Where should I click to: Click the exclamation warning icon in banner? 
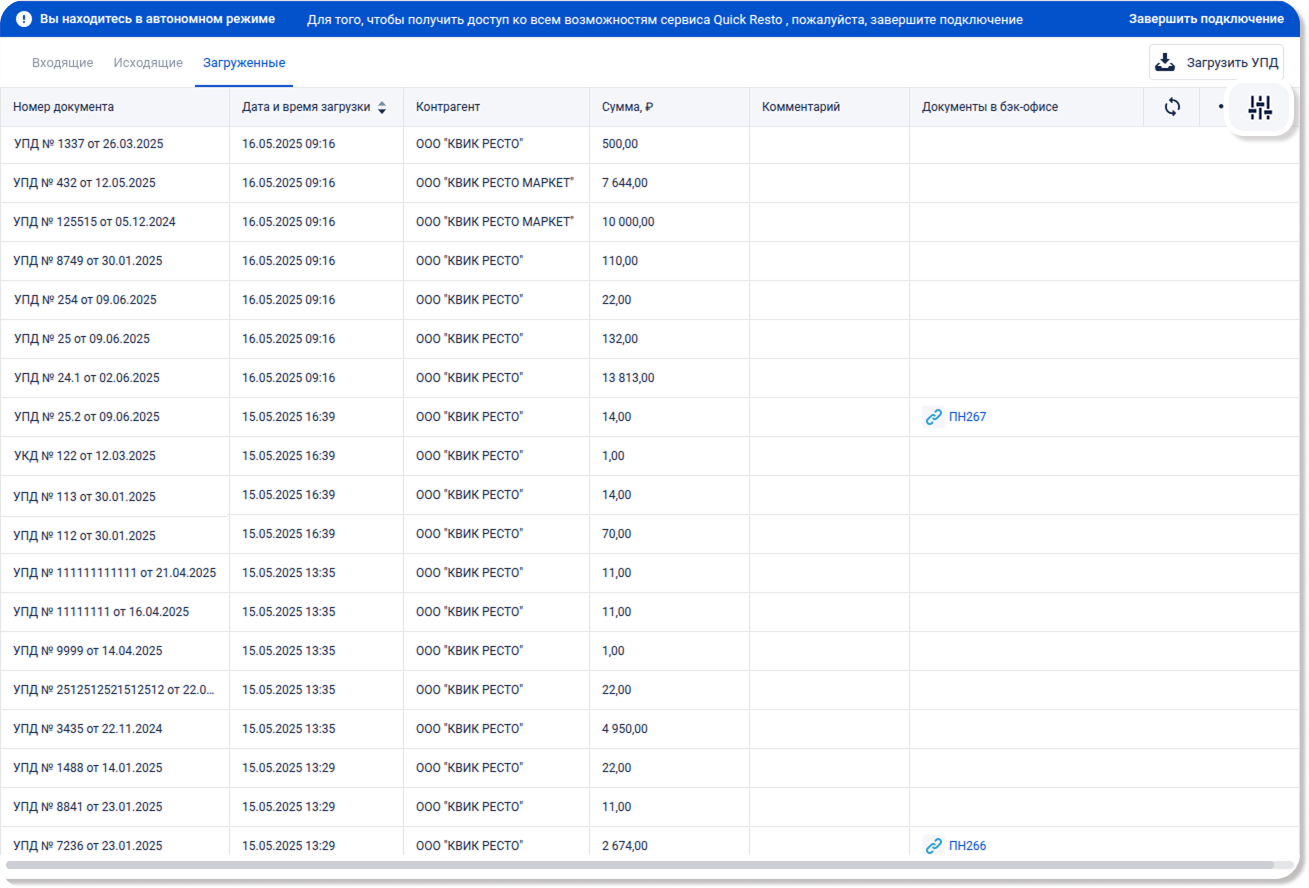[x=24, y=19]
